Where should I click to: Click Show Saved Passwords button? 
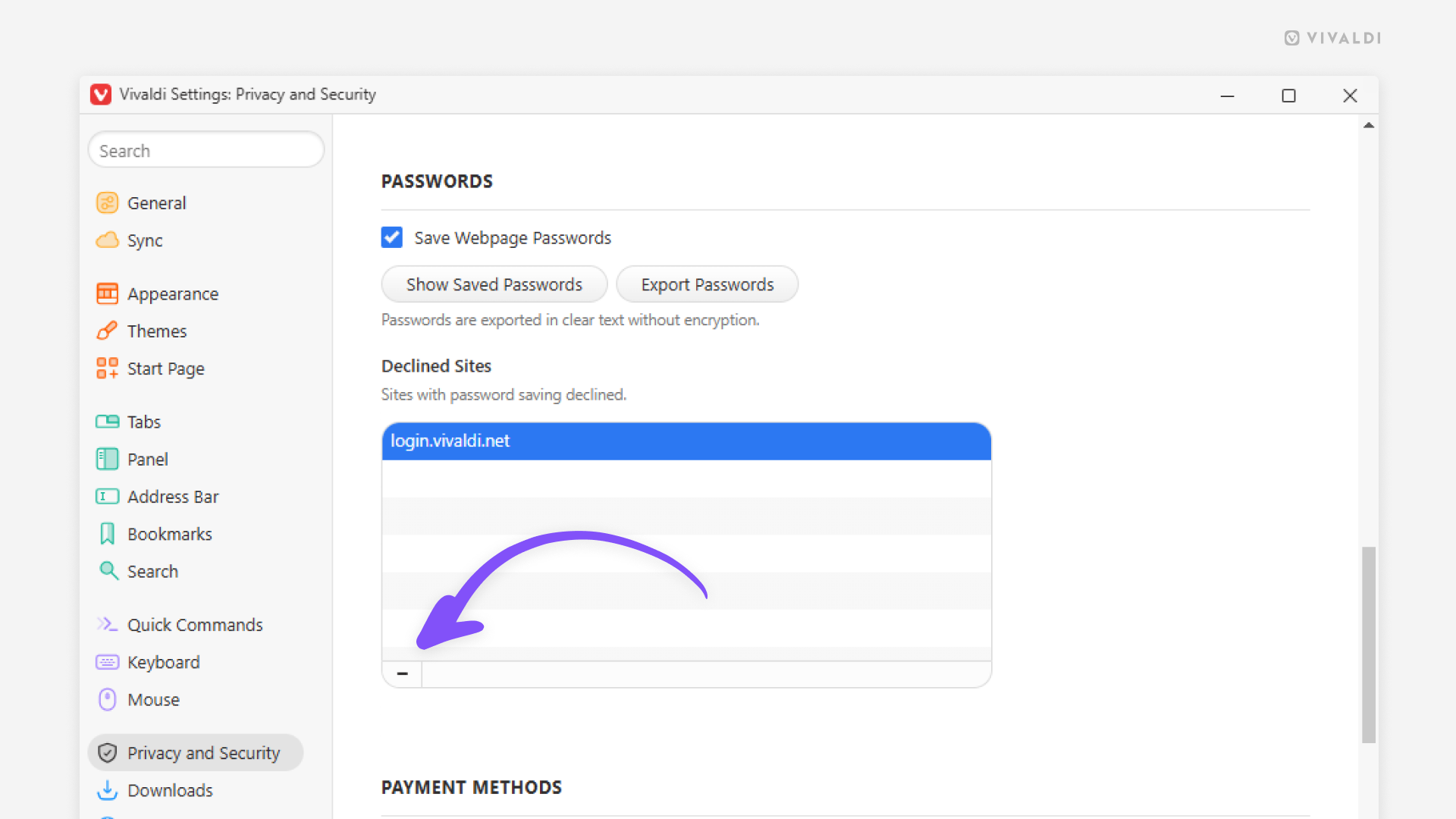494,284
